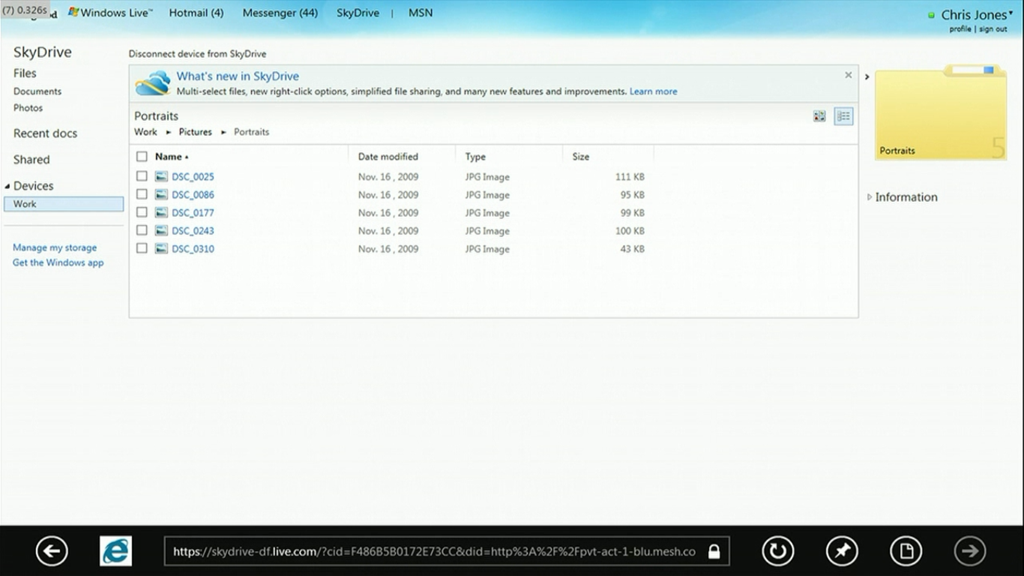This screenshot has height=576, width=1024.
Task: Click the image icon beside DSC_0310
Action: pyautogui.click(x=161, y=249)
